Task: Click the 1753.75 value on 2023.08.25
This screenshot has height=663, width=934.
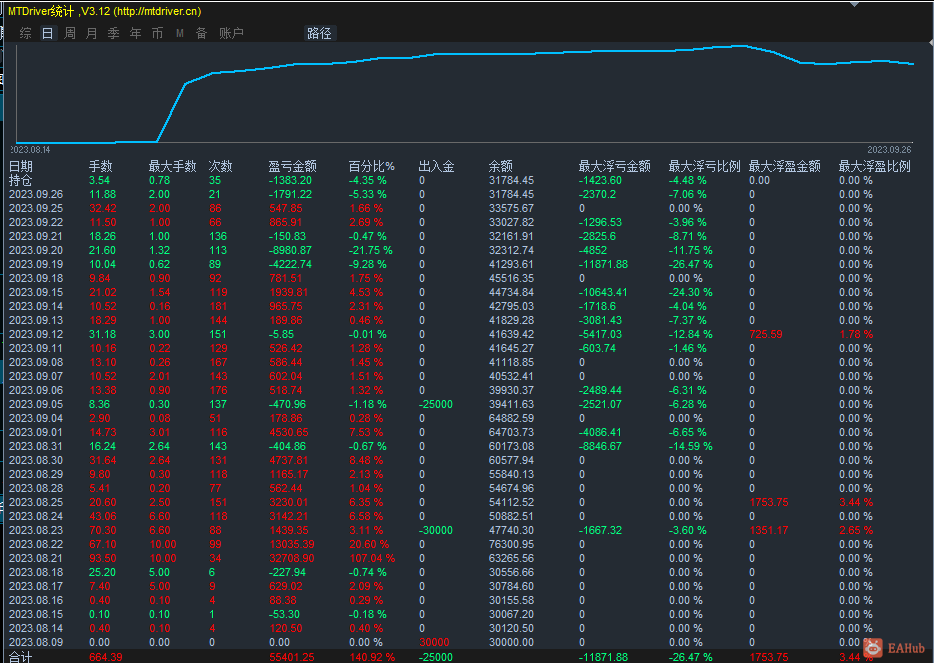Action: point(768,502)
